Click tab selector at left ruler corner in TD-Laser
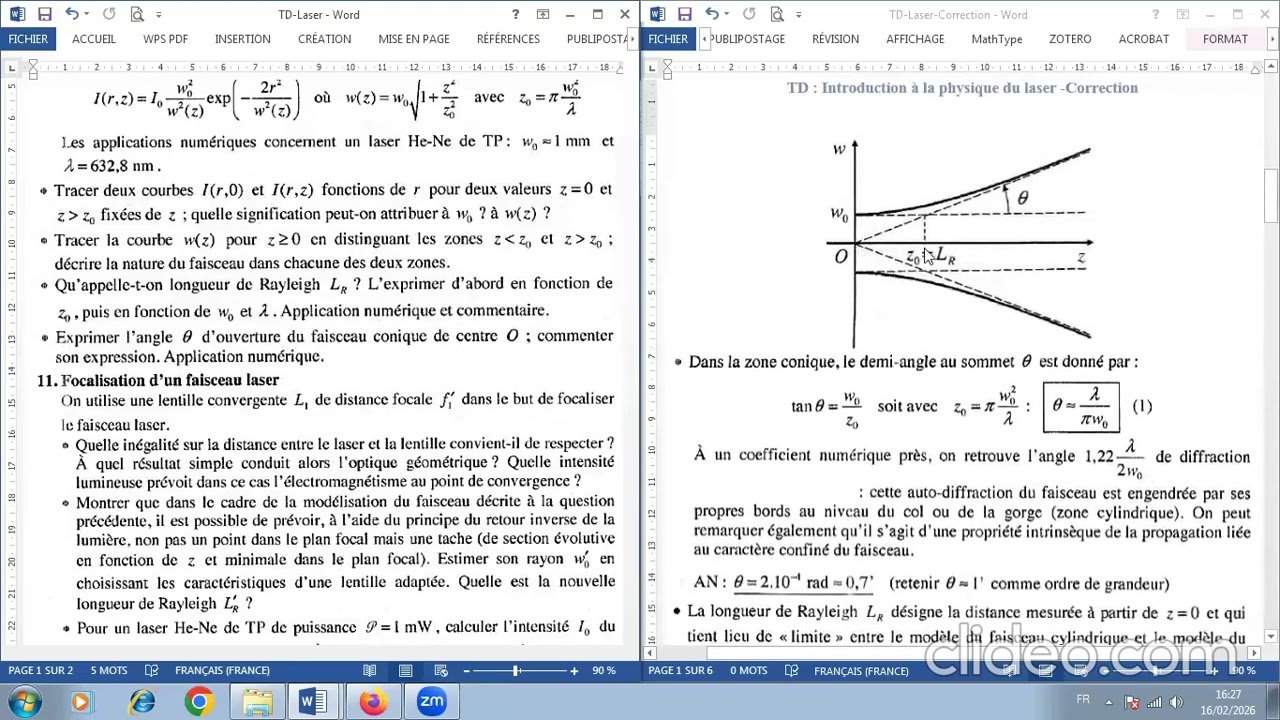This screenshot has width=1280, height=720. pos(12,67)
